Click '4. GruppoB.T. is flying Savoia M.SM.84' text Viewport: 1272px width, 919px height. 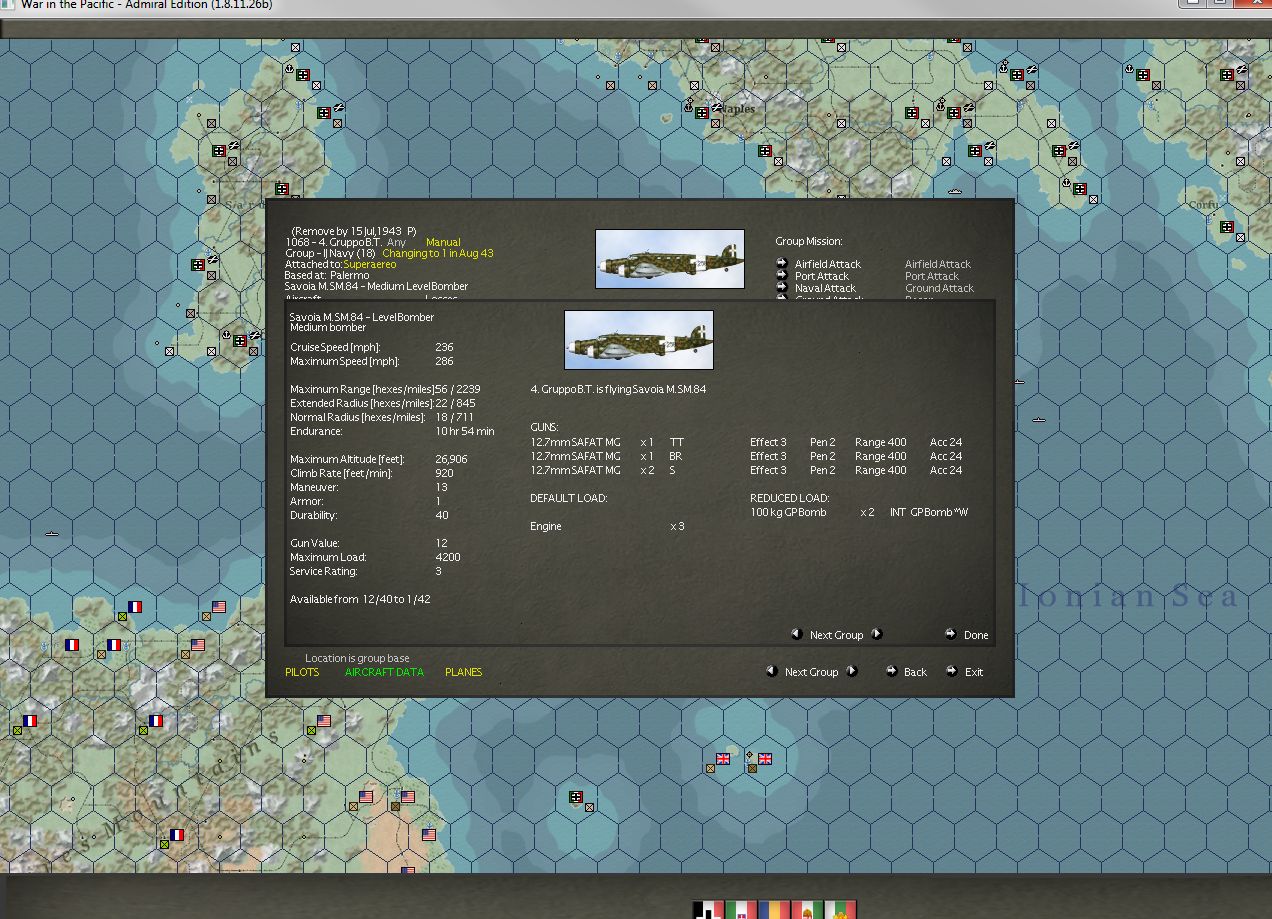[617, 389]
